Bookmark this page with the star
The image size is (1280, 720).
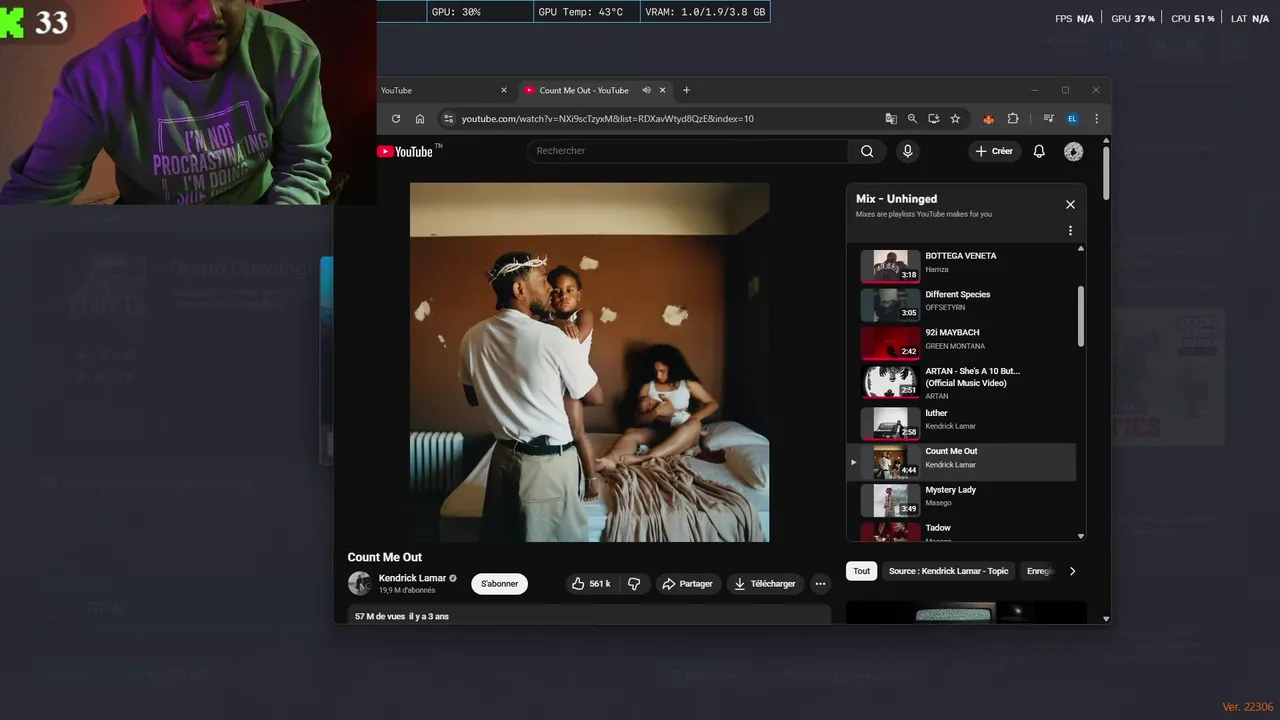955,119
